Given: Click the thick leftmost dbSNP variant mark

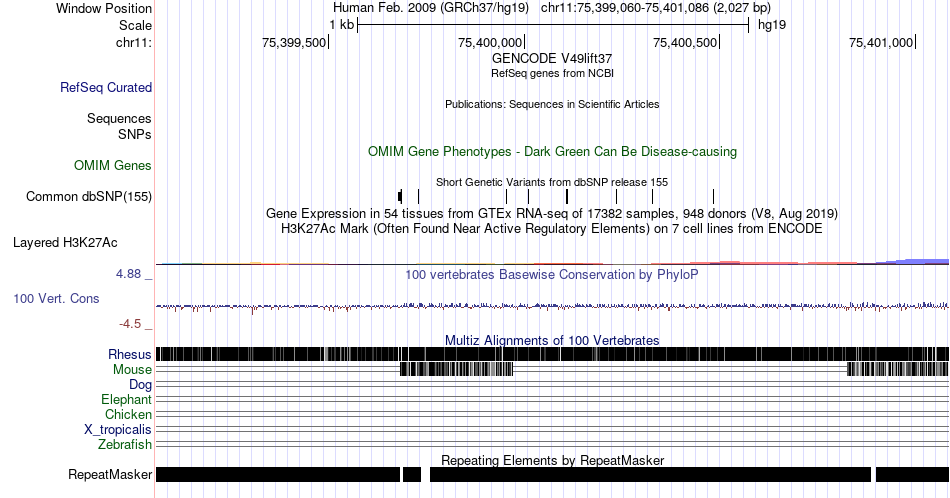Looking at the screenshot, I should pos(400,196).
